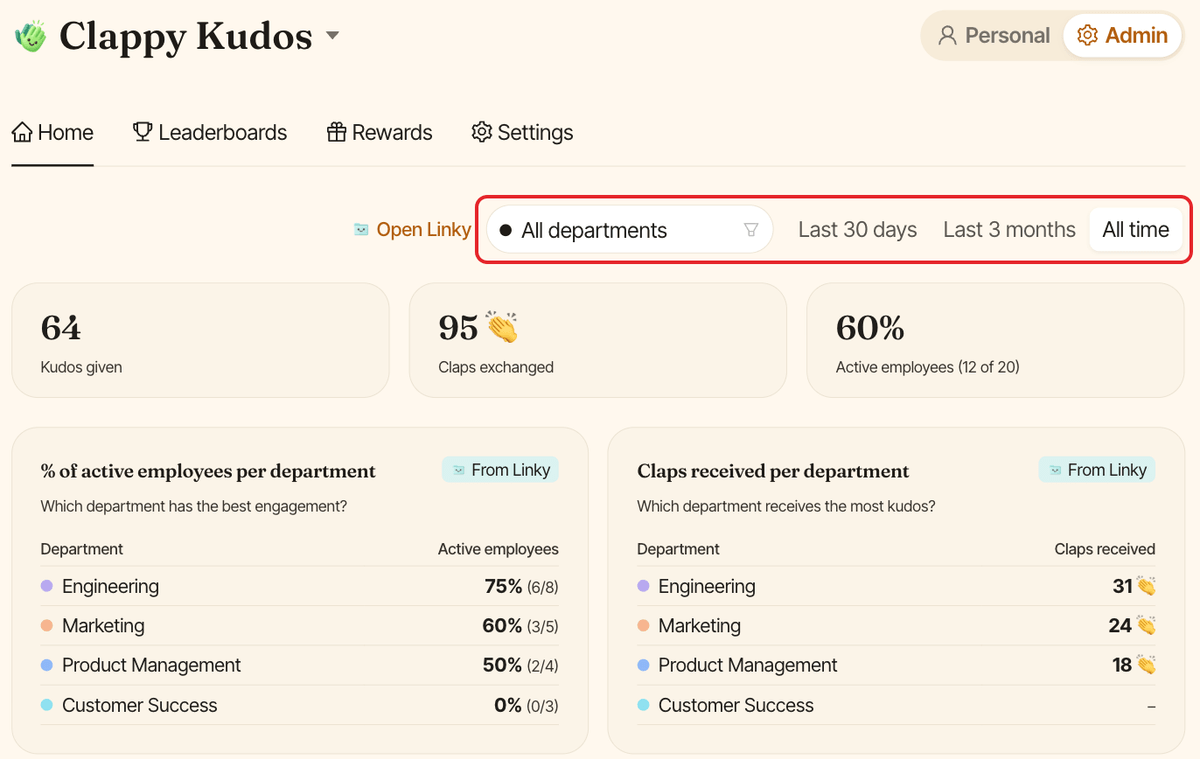Click the '% of active employees per department' title

208,471
